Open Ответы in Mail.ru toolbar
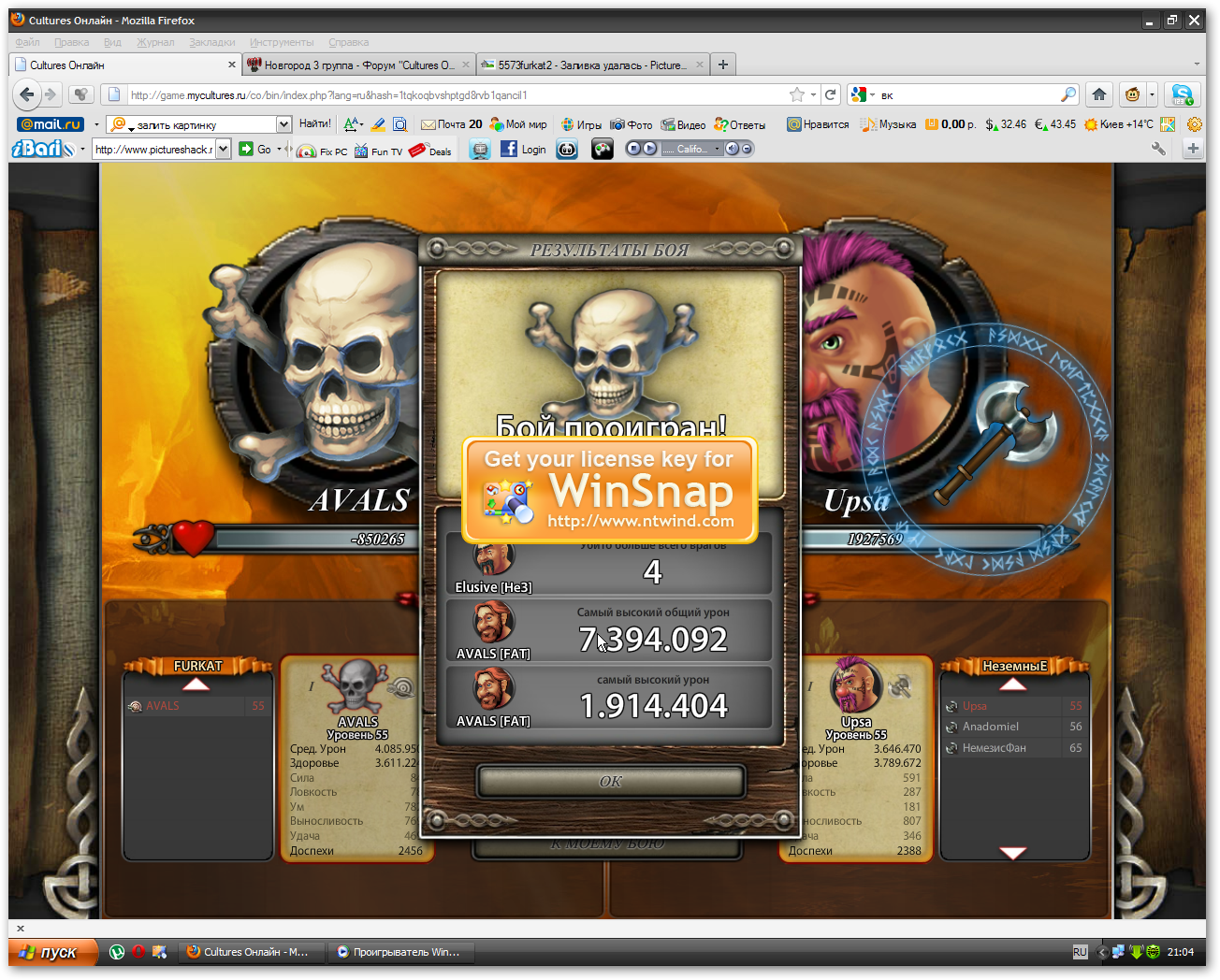The height and width of the screenshot is (980, 1220). click(740, 124)
